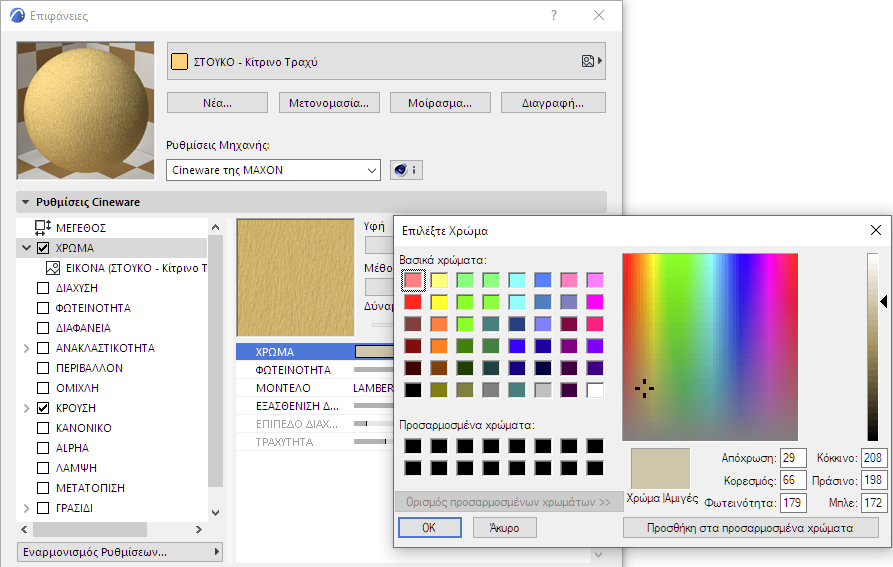The width and height of the screenshot is (893, 567).
Task: Open the surface picker image icon popup
Action: tap(592, 61)
